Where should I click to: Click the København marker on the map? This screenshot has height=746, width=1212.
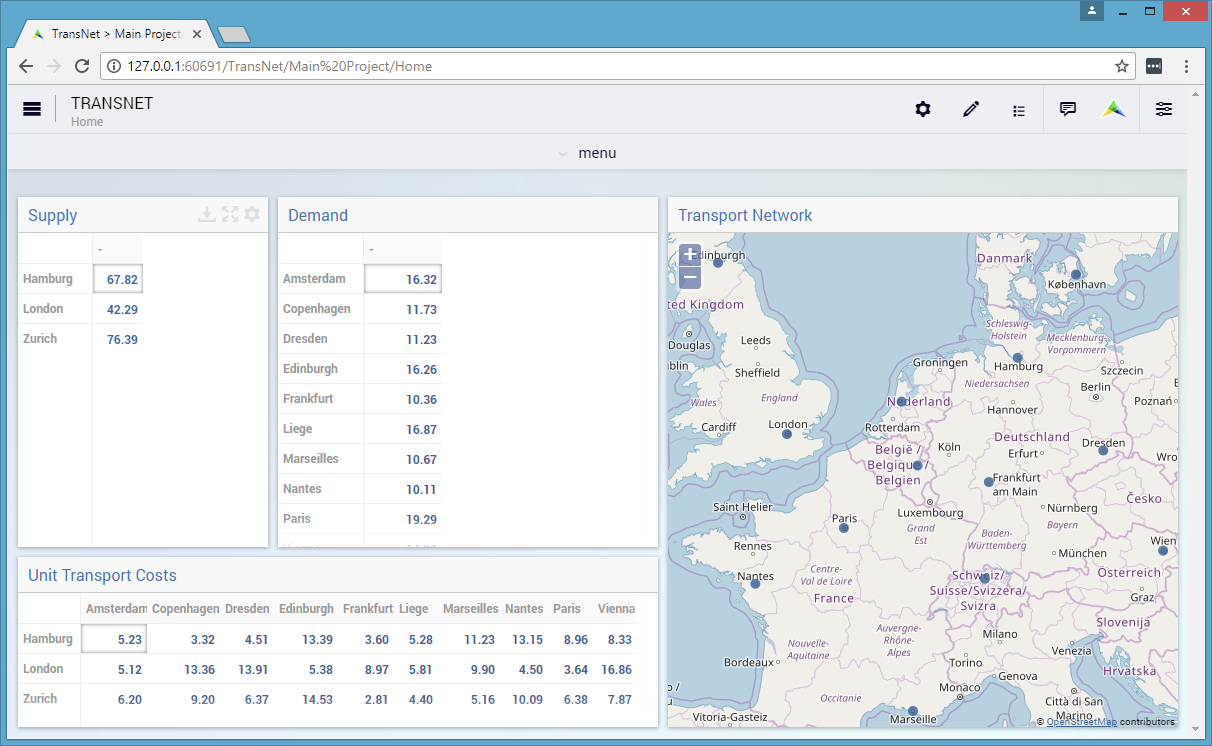click(x=1076, y=274)
